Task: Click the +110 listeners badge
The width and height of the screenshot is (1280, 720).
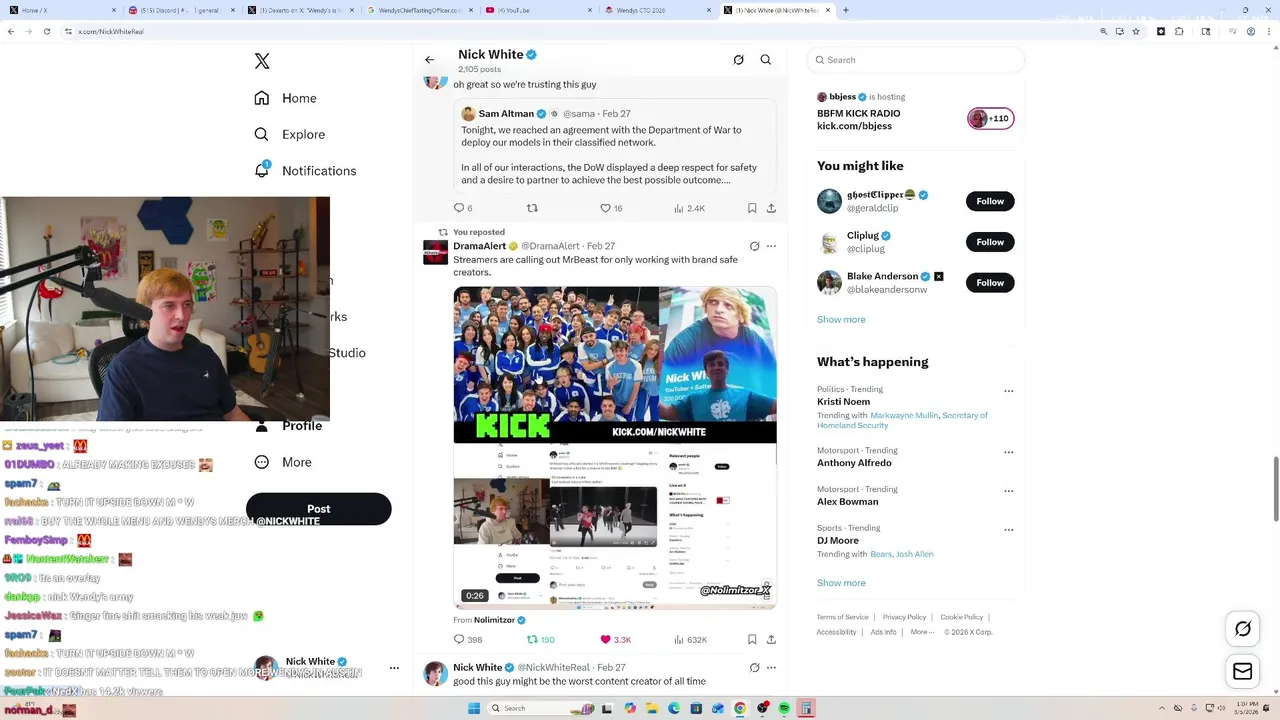Action: point(991,119)
